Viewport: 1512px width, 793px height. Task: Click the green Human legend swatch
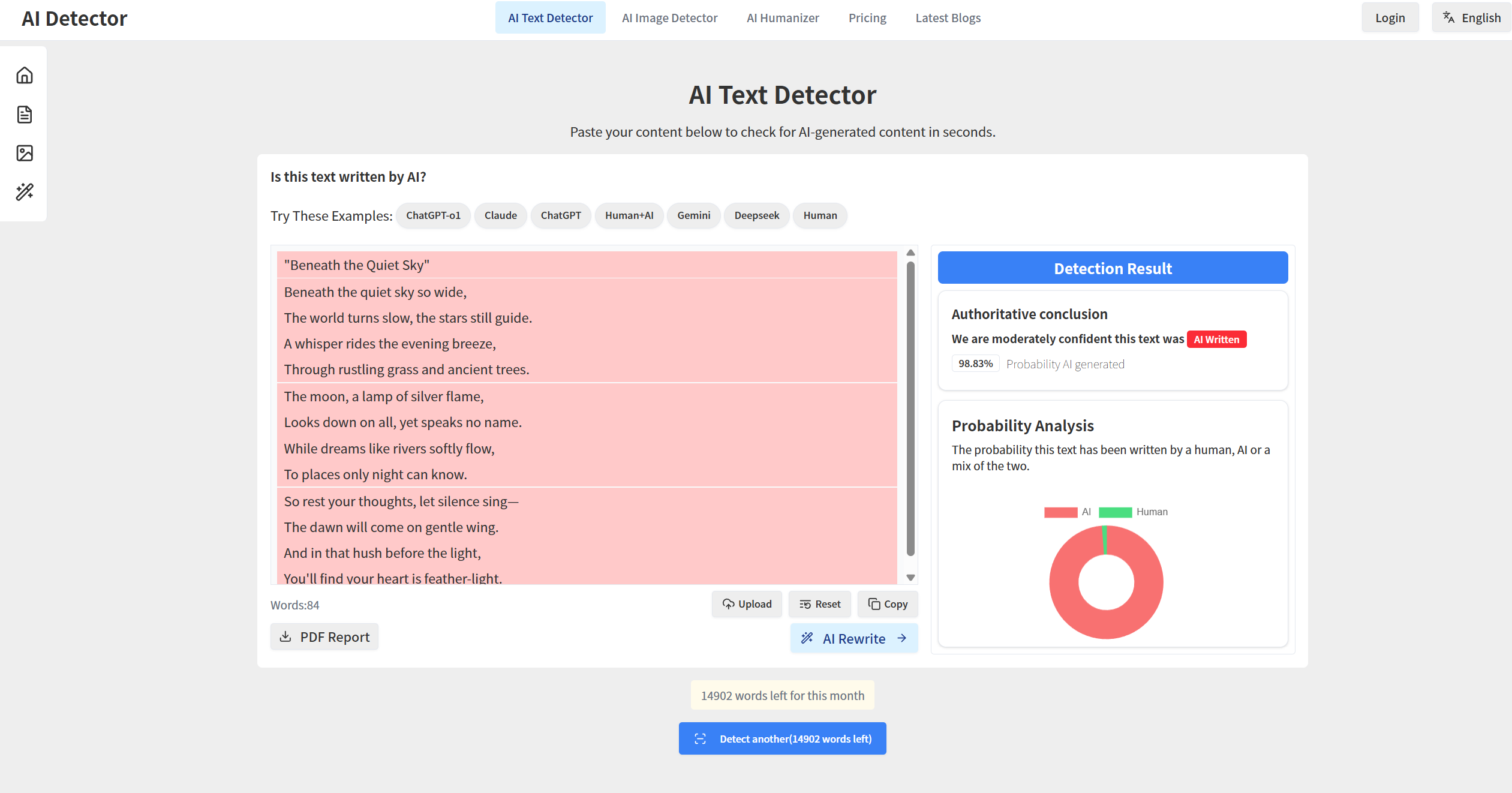click(x=1115, y=512)
